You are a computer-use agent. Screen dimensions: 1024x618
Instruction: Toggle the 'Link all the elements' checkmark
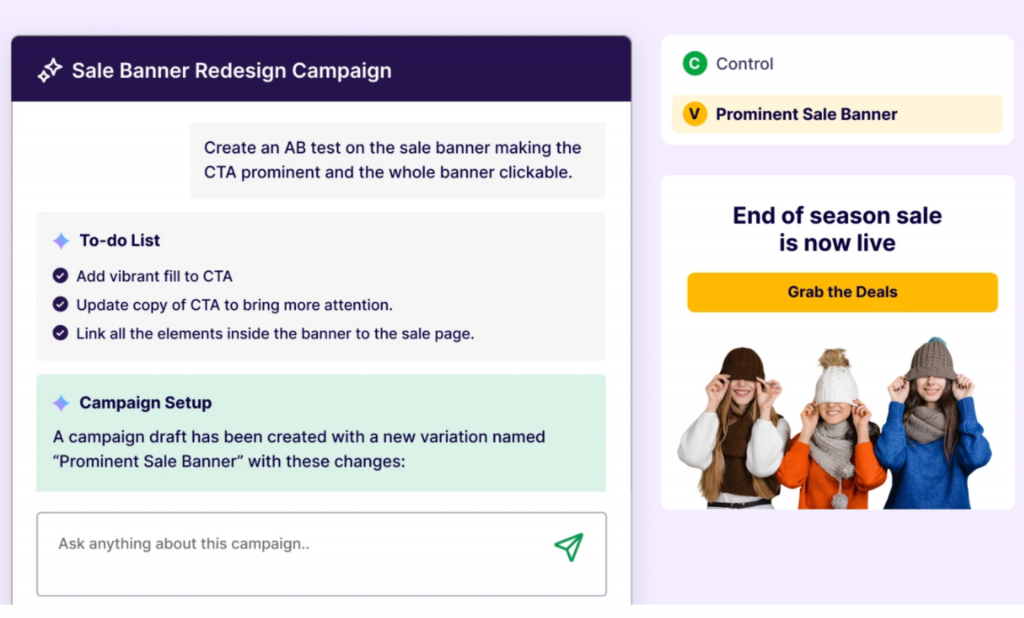tap(60, 333)
